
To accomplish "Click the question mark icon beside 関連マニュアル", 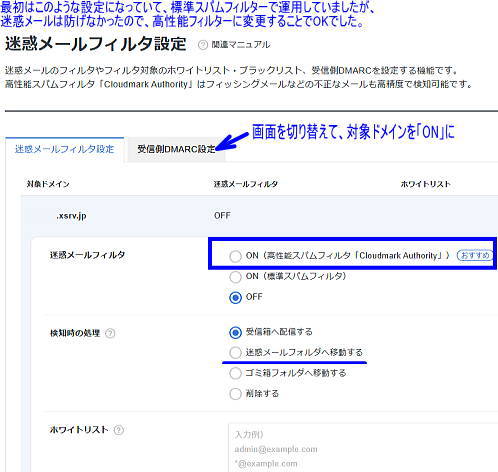I will point(203,45).
